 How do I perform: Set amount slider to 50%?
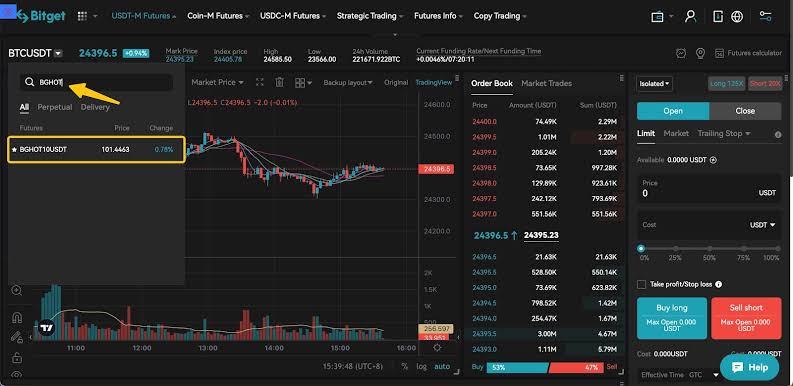coord(710,249)
